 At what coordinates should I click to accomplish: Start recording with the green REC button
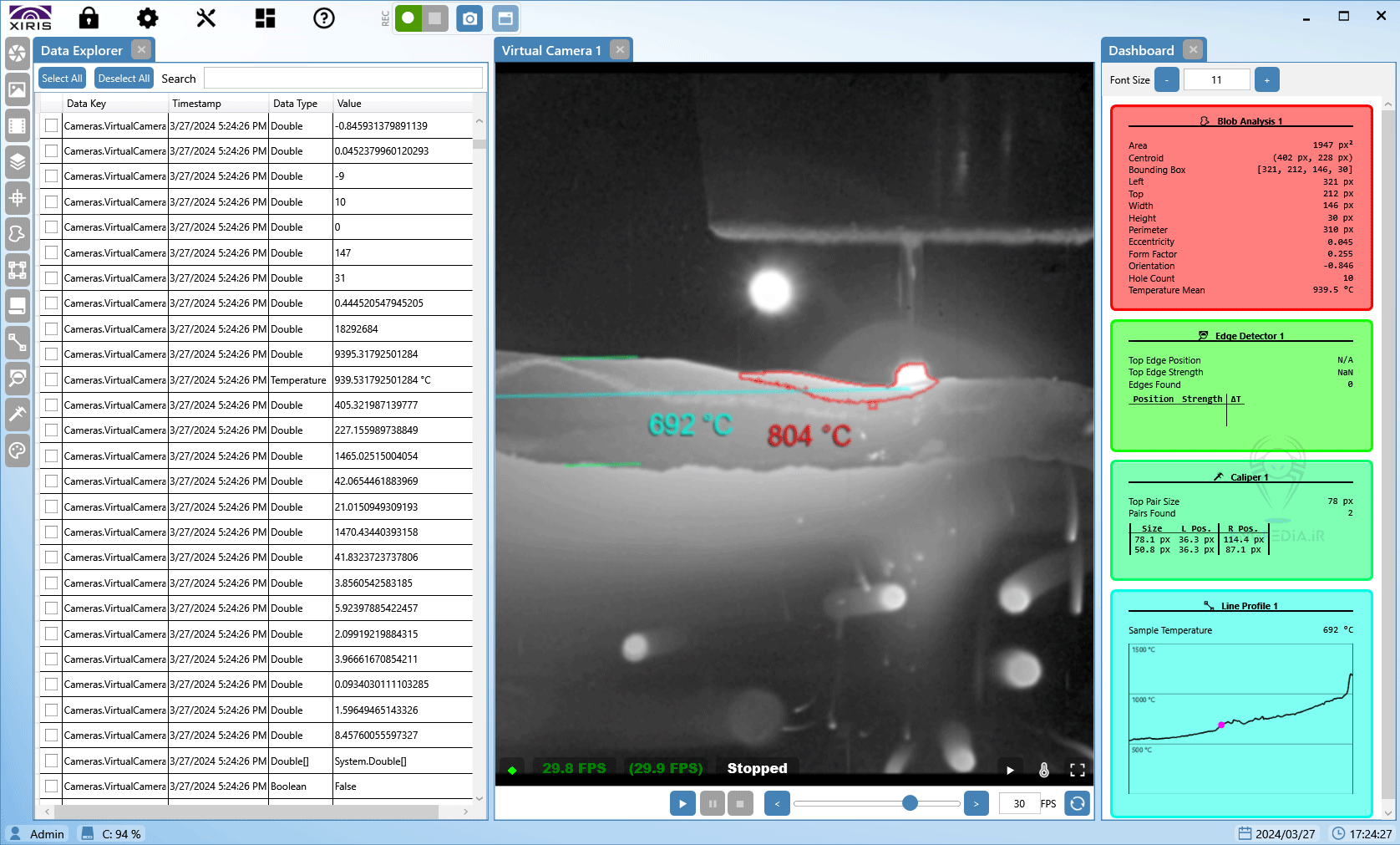(408, 18)
